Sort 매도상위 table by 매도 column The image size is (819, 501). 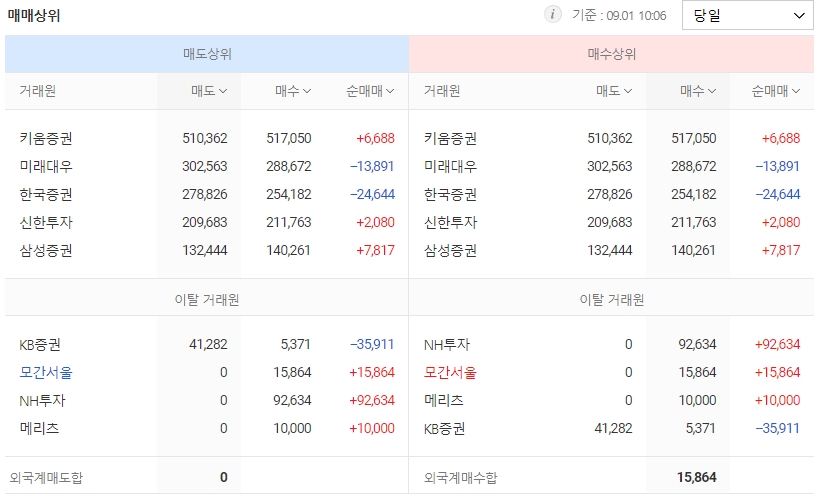[x=209, y=91]
